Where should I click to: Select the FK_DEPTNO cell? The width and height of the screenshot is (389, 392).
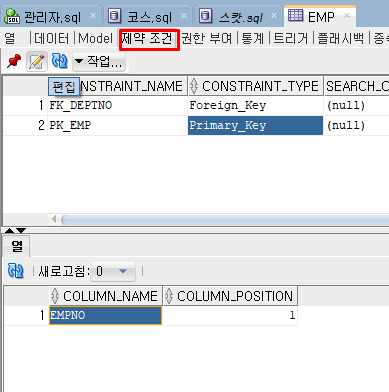(118, 106)
